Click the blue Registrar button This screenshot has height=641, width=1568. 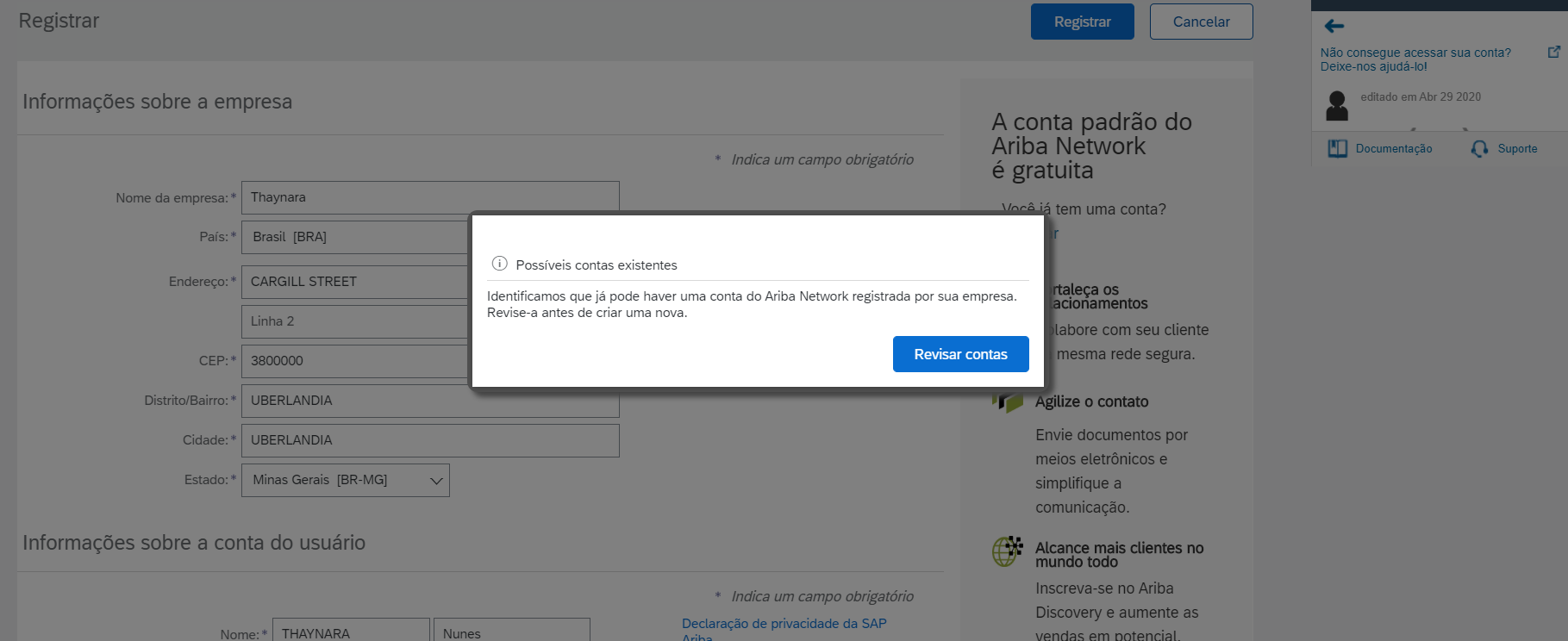1082,22
